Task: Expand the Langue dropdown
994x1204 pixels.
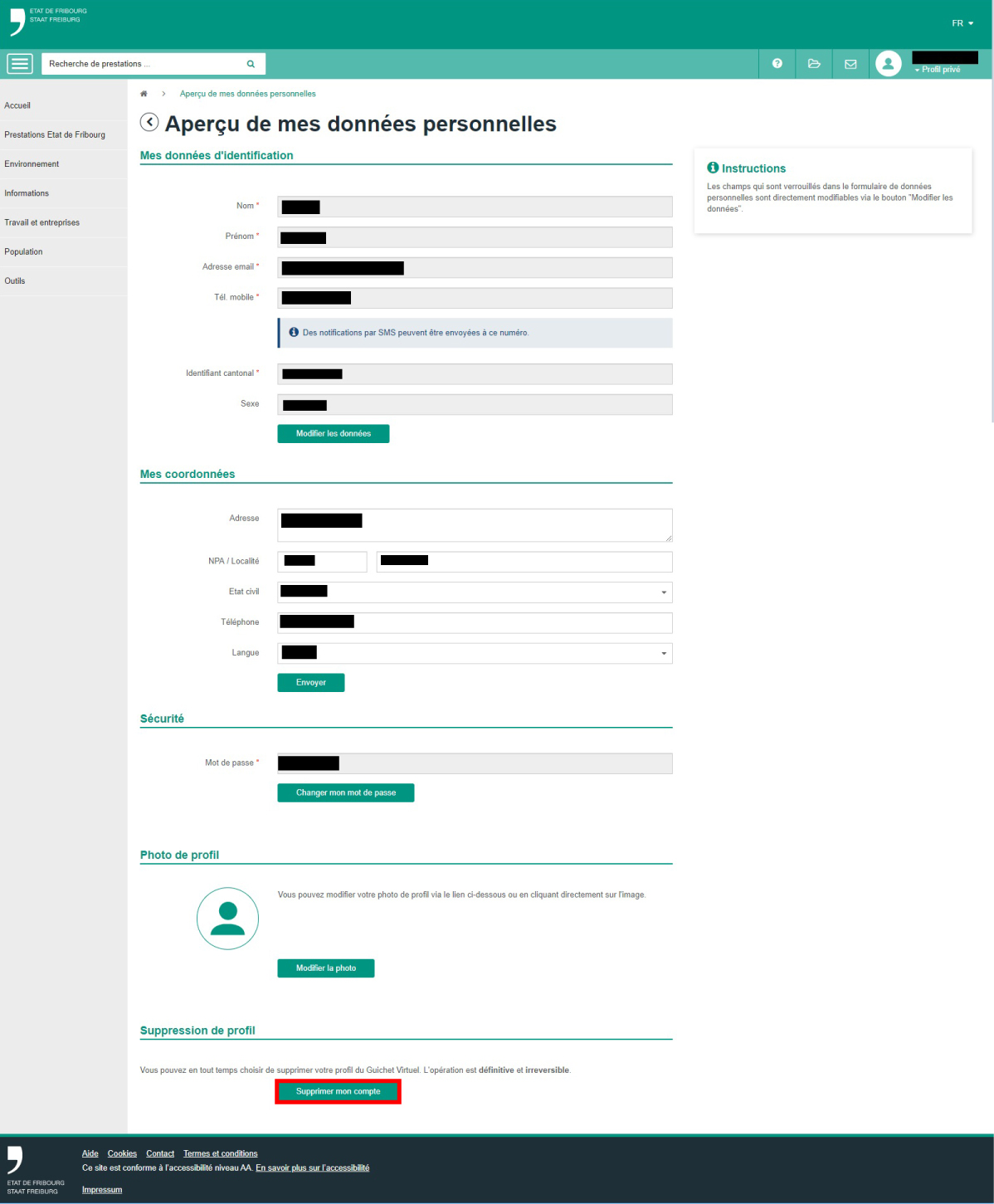Action: point(663,654)
